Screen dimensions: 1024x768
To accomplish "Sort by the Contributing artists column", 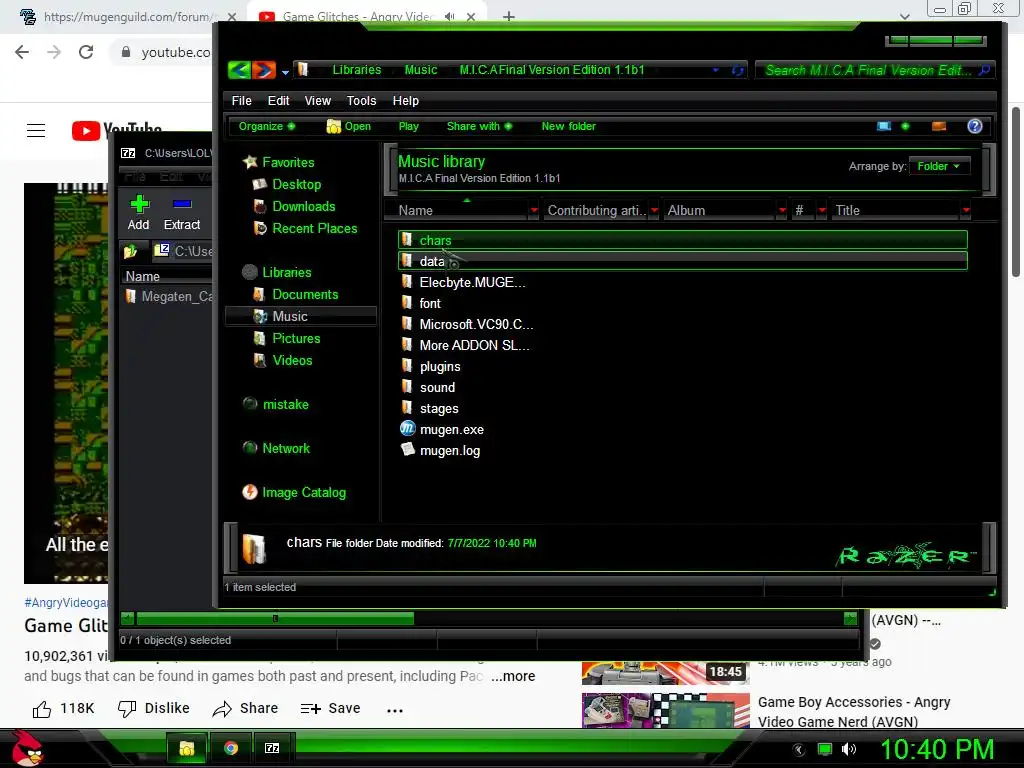I will (596, 210).
